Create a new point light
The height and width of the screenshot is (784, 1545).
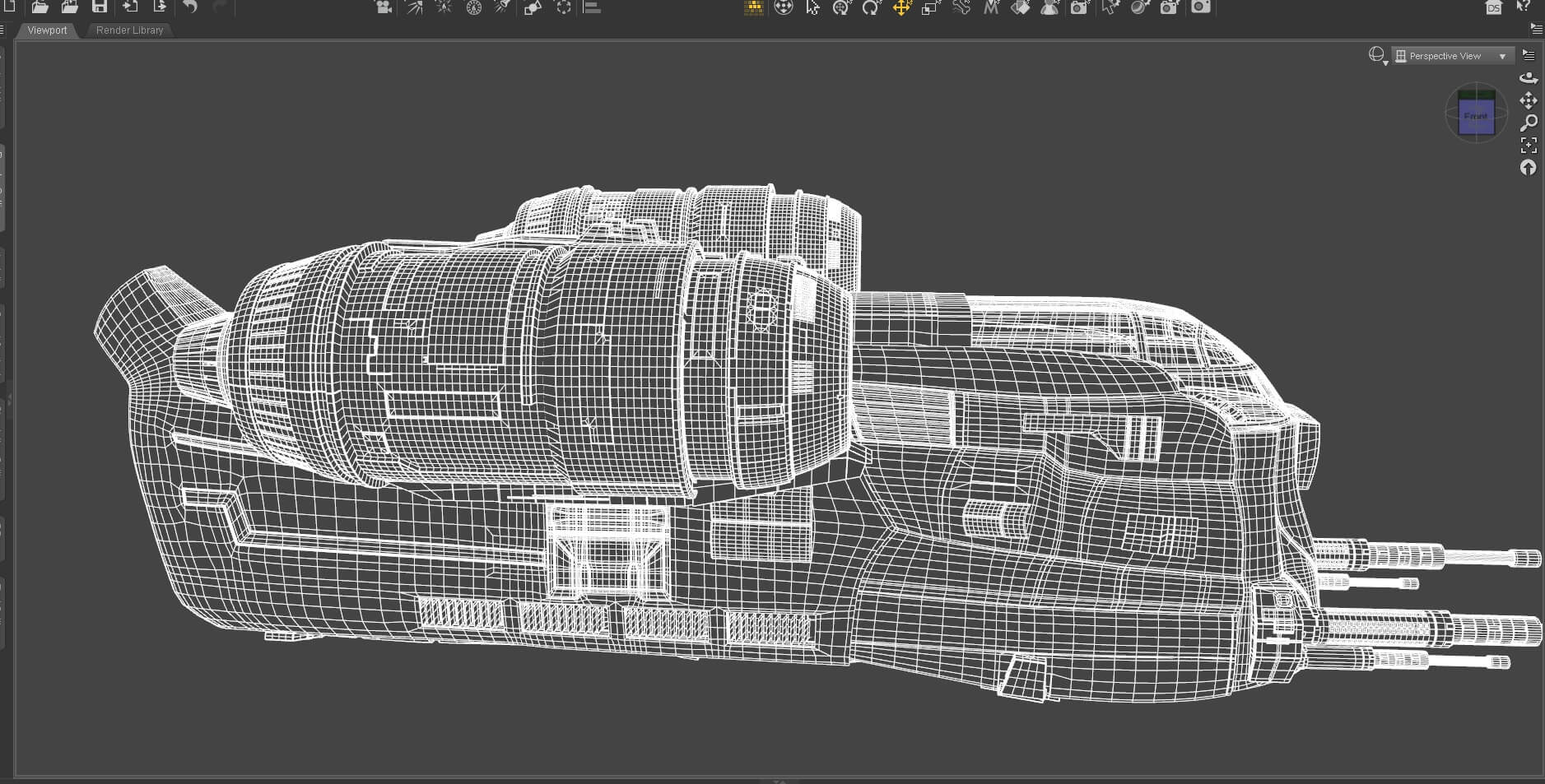pyautogui.click(x=444, y=7)
